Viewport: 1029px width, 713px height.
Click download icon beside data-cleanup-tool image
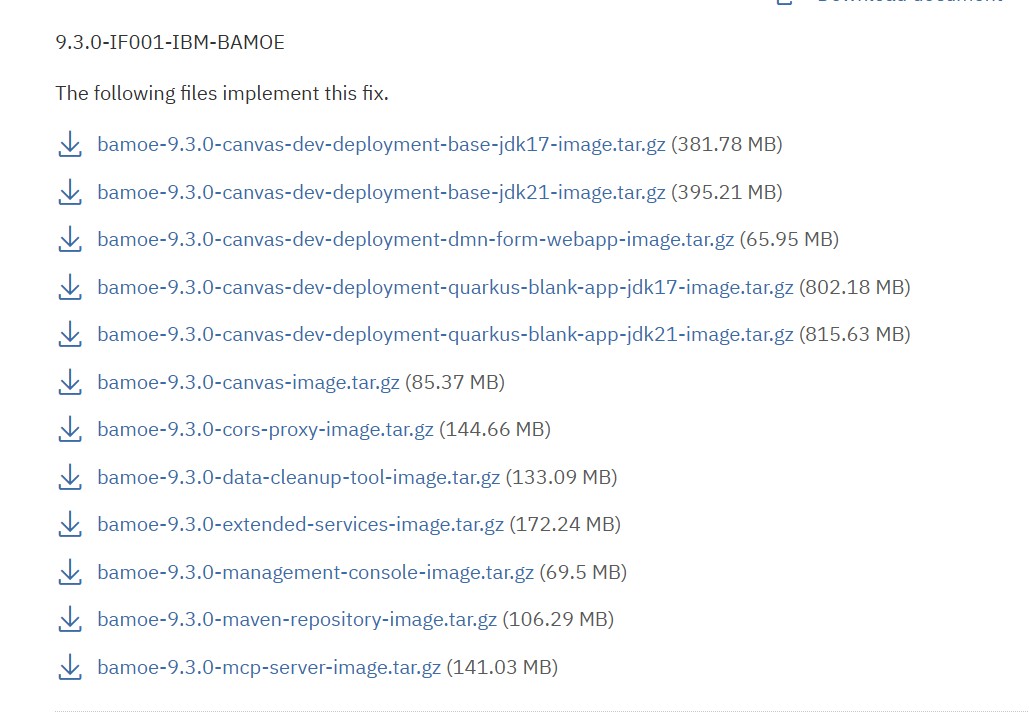[x=70, y=477]
